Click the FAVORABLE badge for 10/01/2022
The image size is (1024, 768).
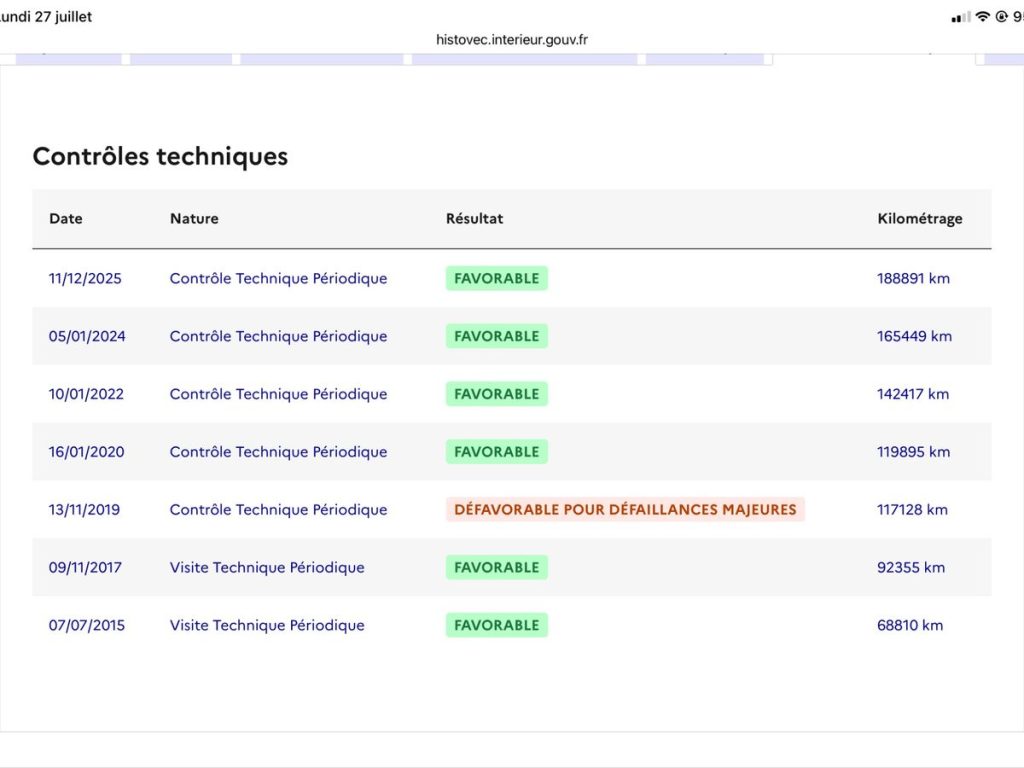click(496, 394)
